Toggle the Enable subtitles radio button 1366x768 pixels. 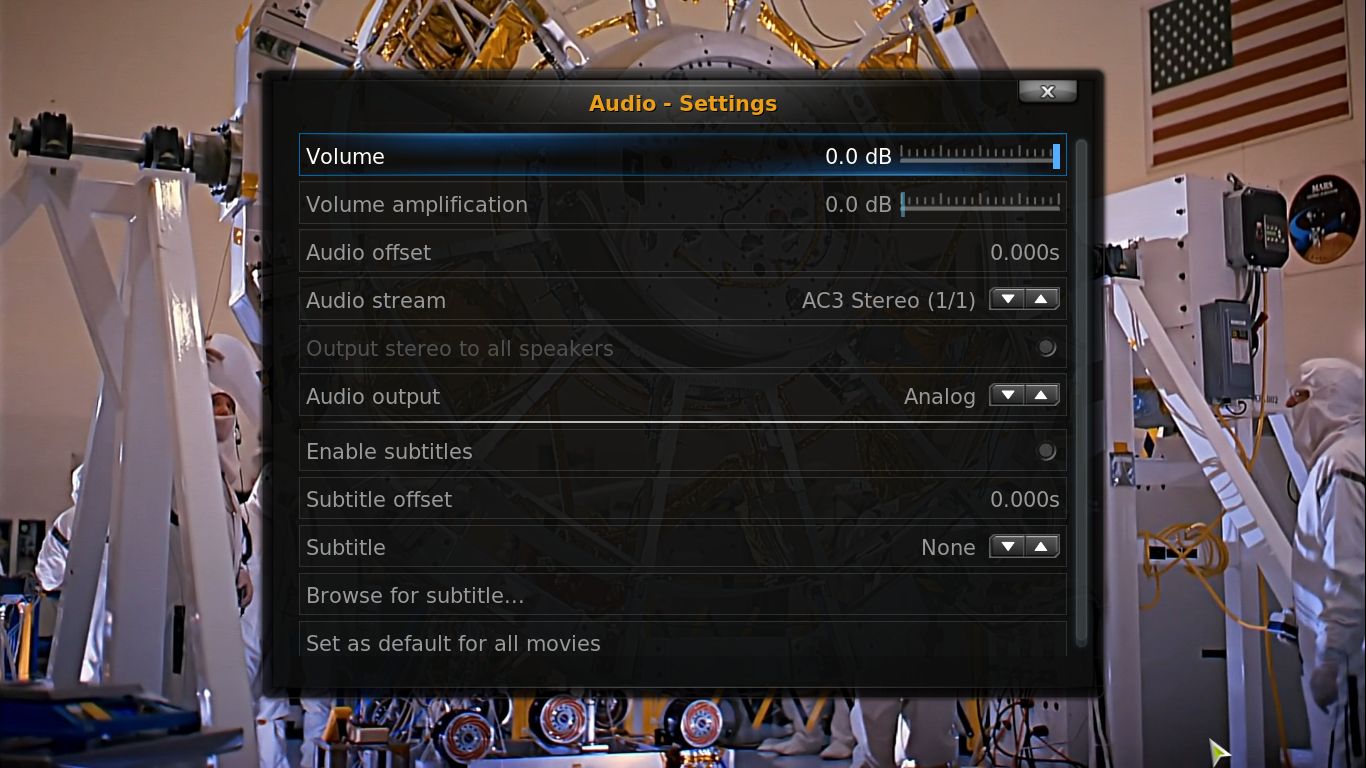click(x=1046, y=451)
